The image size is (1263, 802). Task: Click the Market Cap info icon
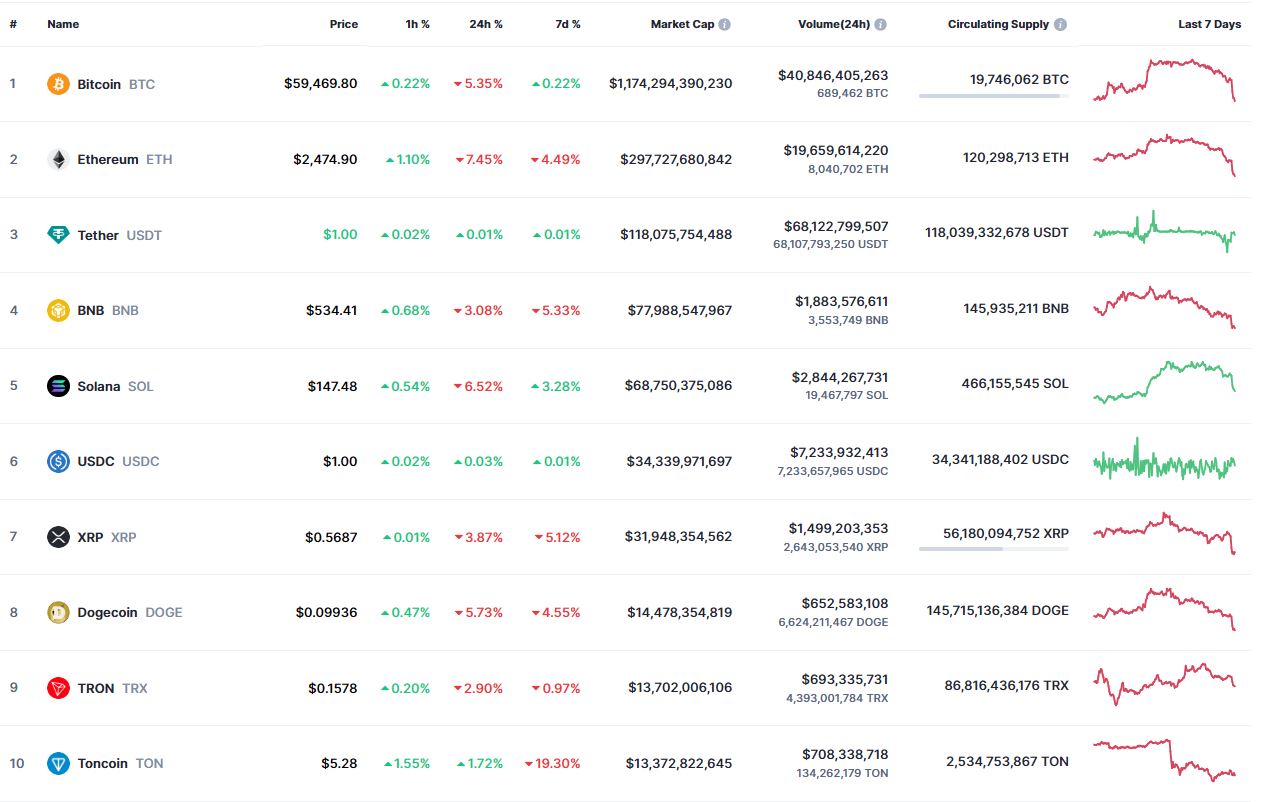coord(724,24)
